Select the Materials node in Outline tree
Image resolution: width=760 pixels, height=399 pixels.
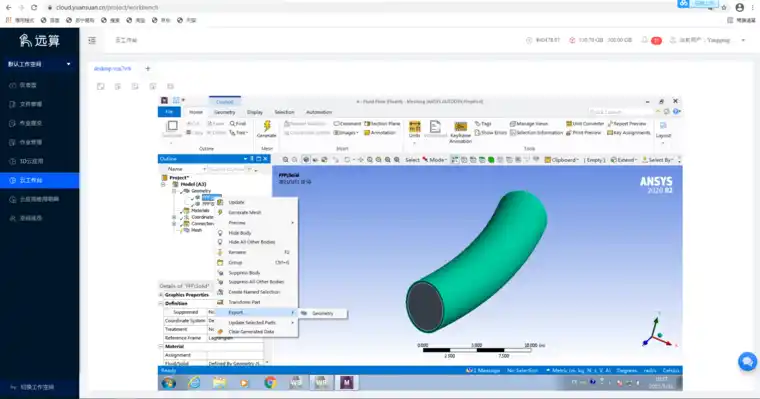point(200,211)
